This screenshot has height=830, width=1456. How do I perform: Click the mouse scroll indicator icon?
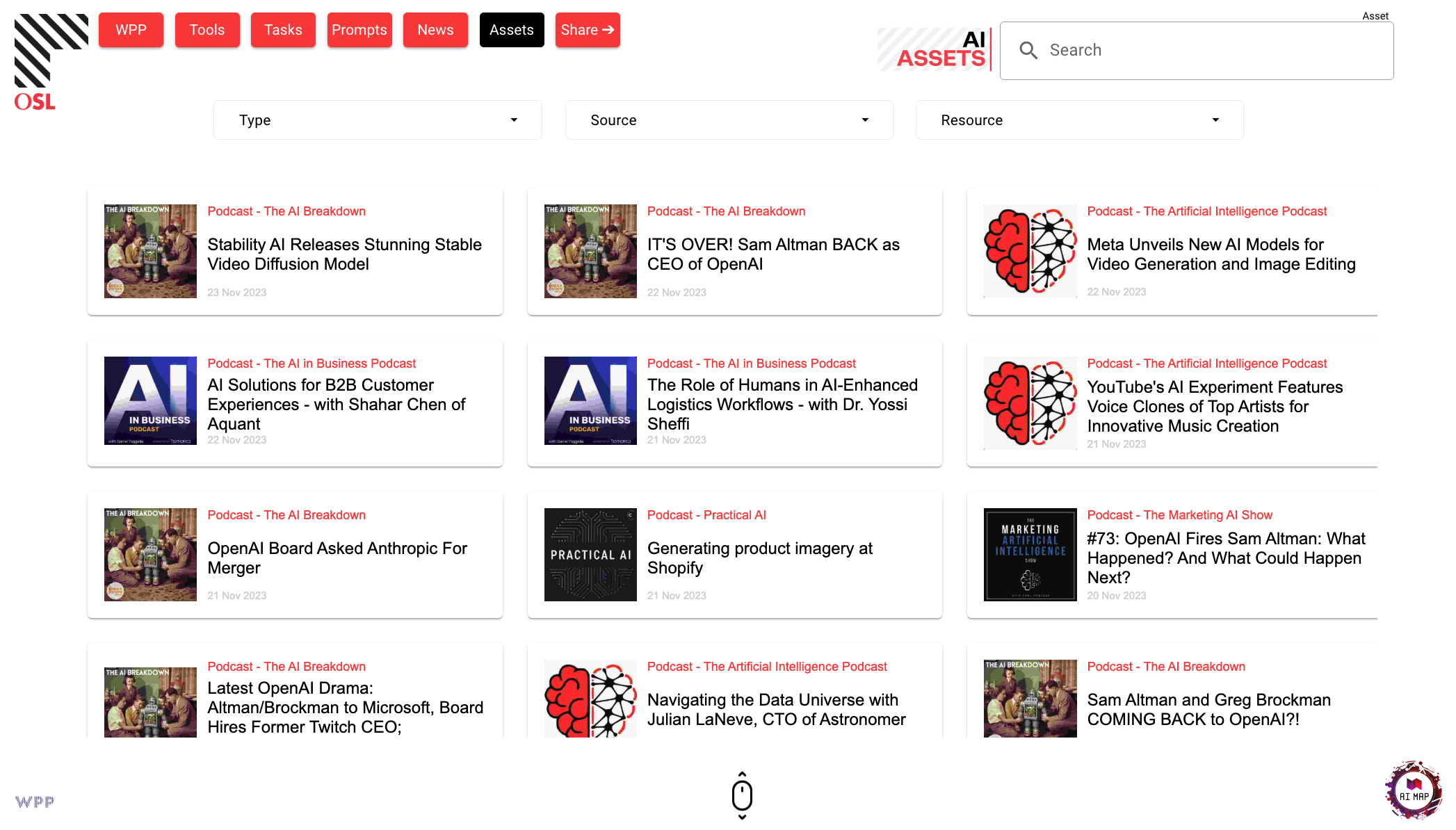click(742, 795)
